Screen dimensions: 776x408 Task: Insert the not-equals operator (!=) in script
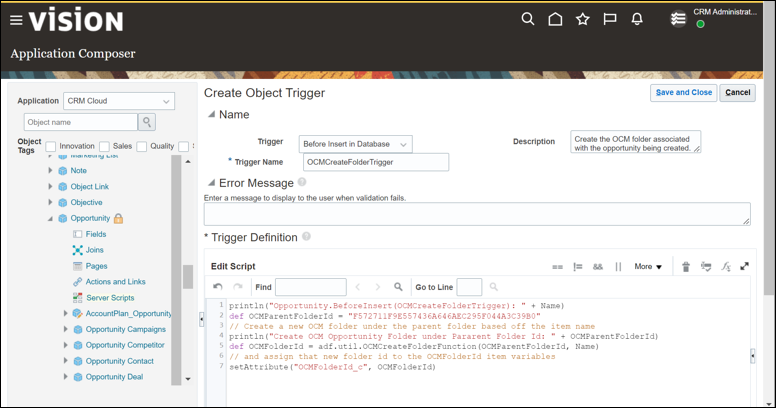tap(578, 267)
